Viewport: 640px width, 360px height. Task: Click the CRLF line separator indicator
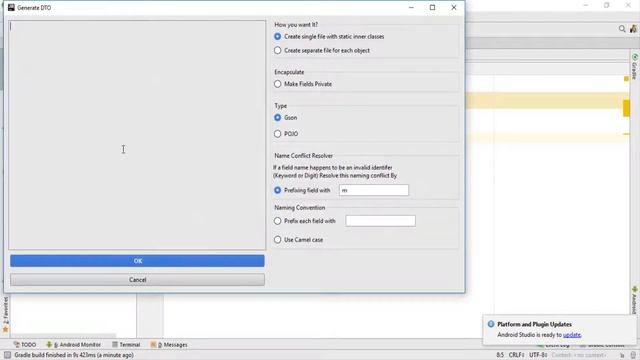[517, 355]
